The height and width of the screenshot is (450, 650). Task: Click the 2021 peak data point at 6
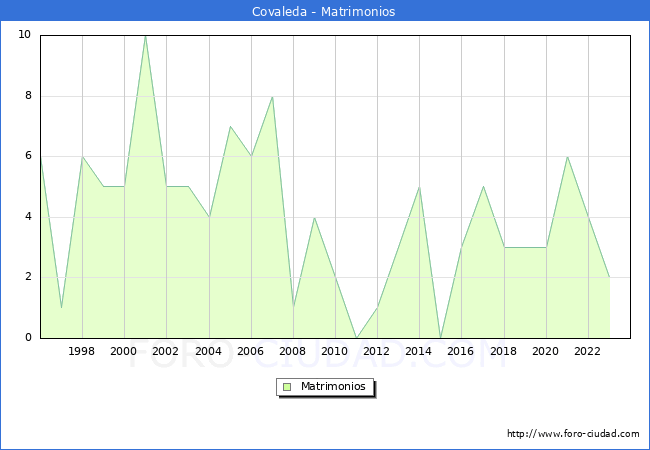[x=567, y=157]
